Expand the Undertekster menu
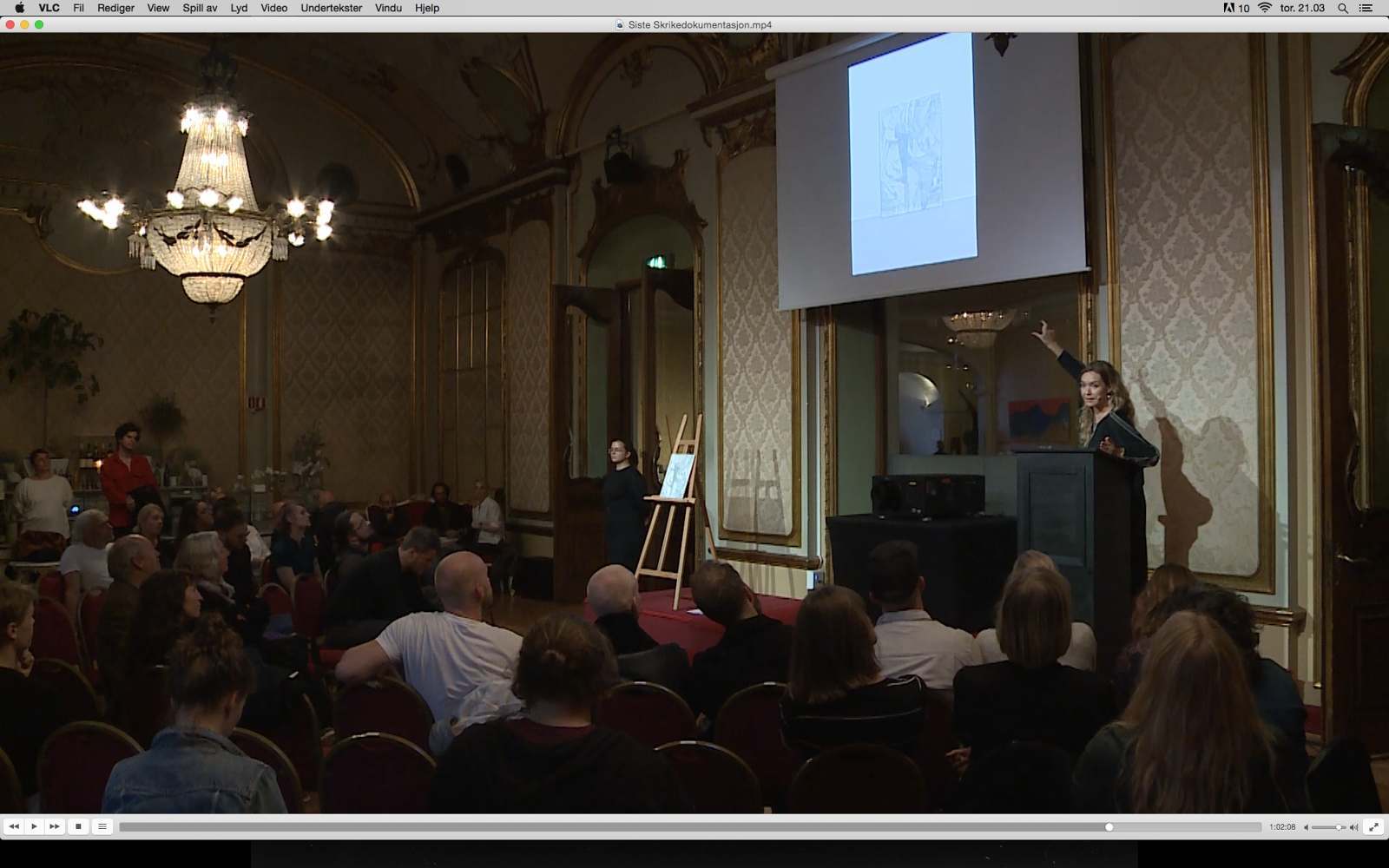This screenshot has height=868, width=1389. 332,8
